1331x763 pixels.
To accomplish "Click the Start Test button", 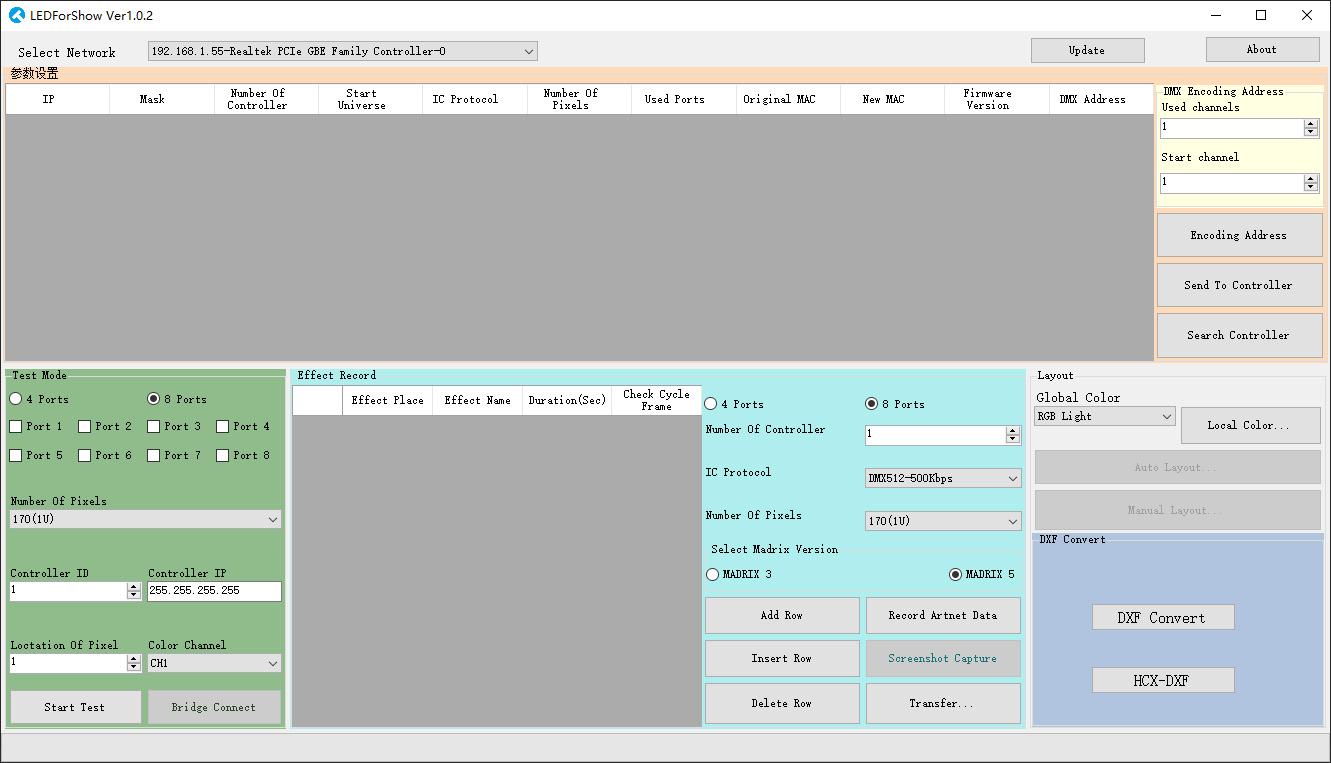I will tap(75, 707).
